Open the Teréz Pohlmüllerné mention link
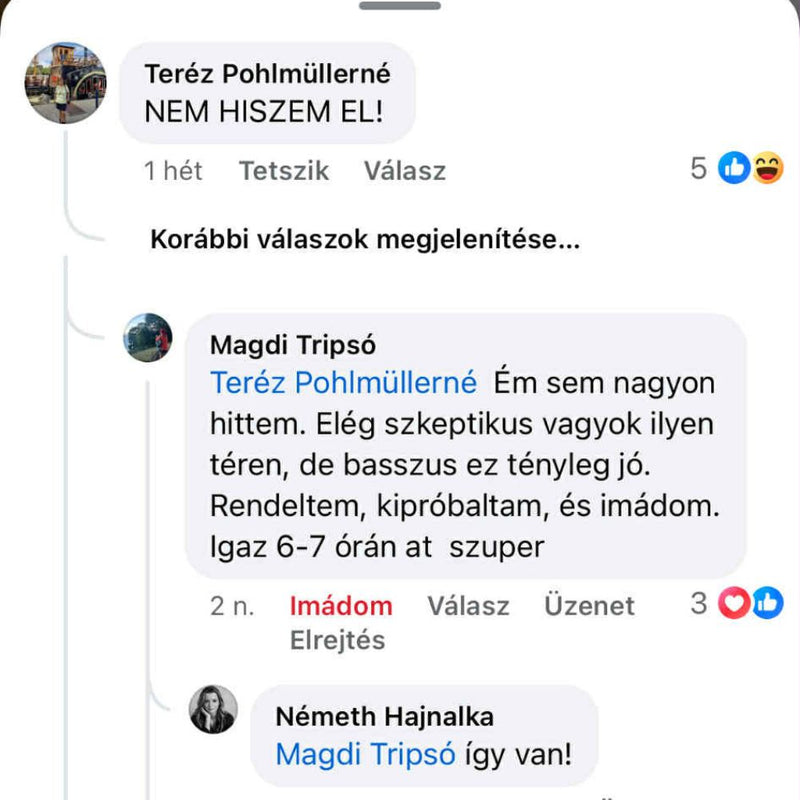 pyautogui.click(x=343, y=383)
